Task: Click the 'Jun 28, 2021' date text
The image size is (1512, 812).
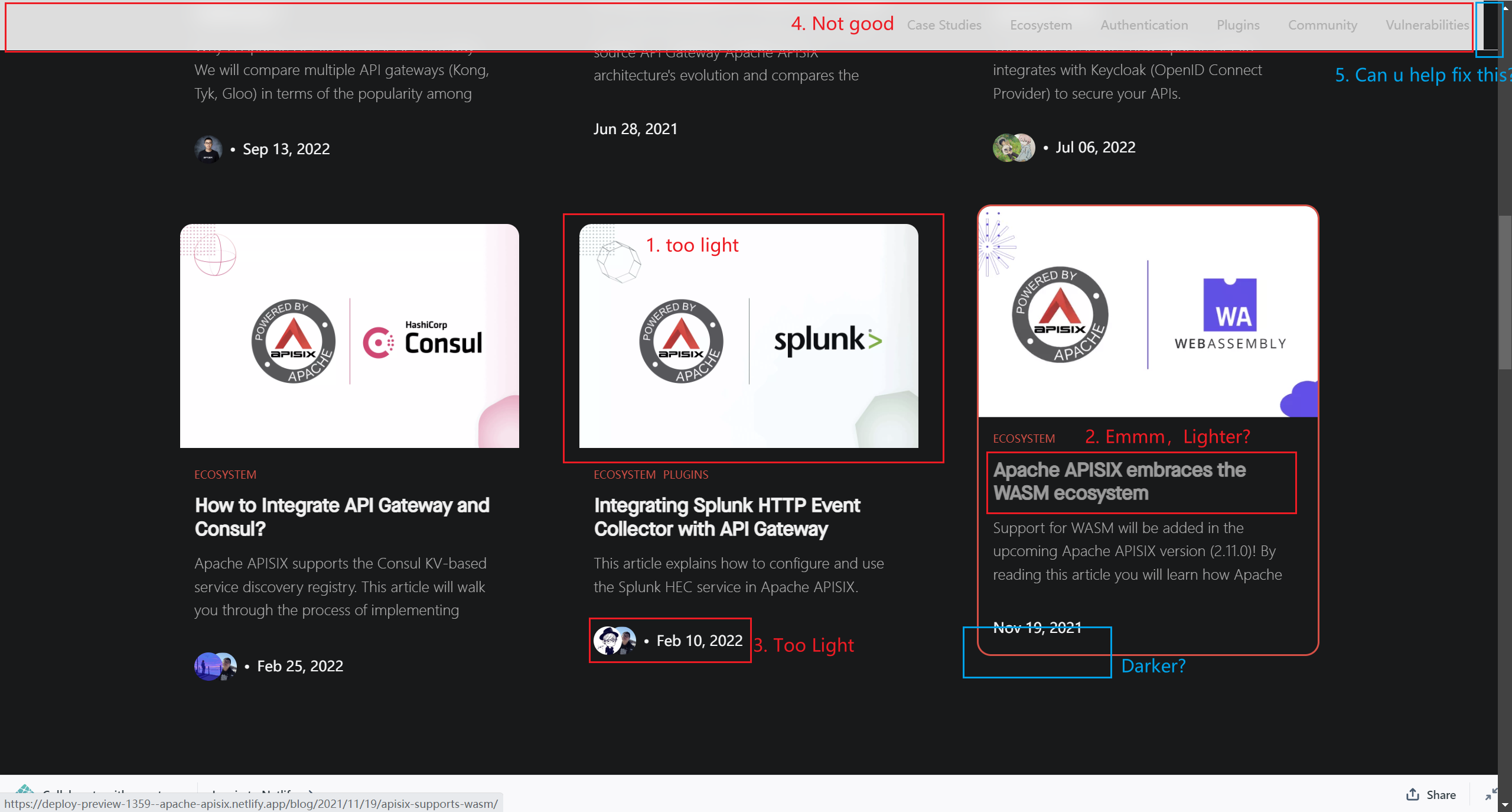Action: tap(636, 129)
